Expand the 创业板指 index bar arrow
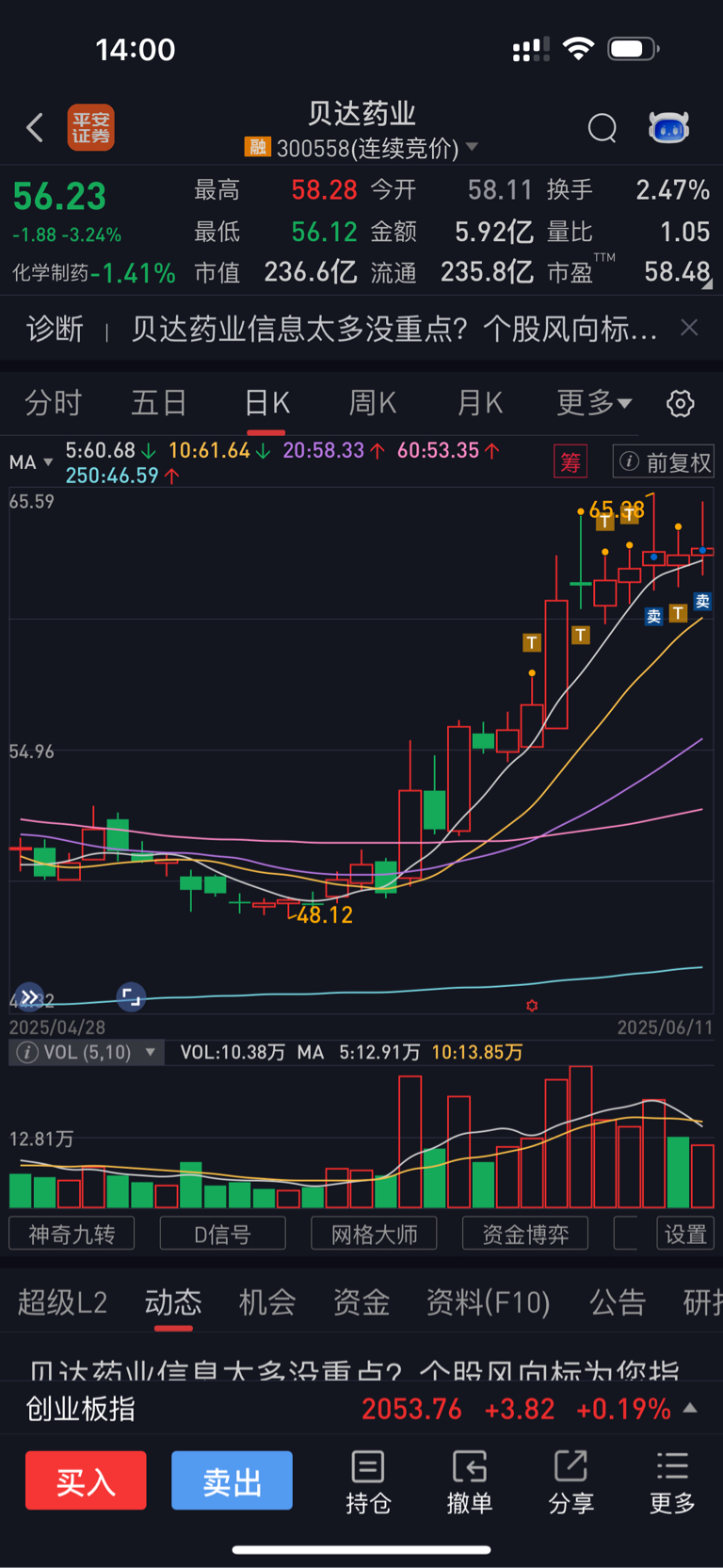This screenshot has width=723, height=1568. 690,1409
